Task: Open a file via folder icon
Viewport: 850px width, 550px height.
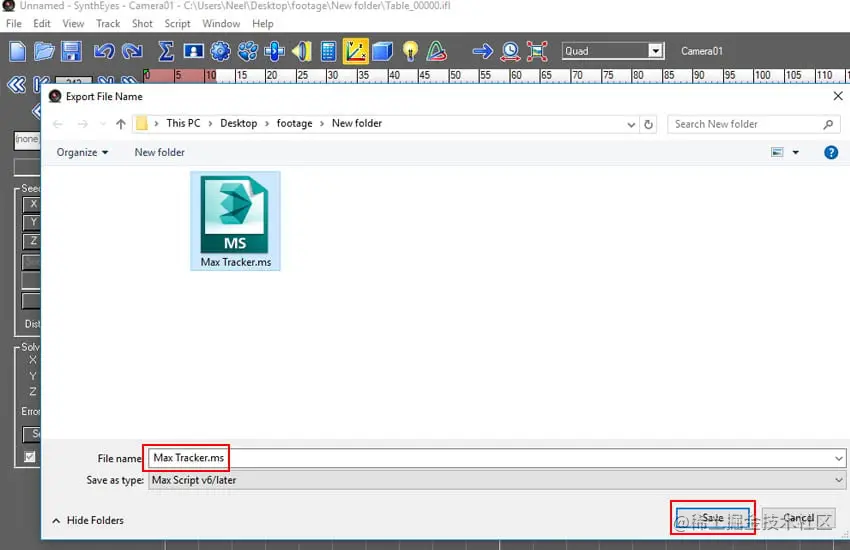Action: [x=44, y=51]
